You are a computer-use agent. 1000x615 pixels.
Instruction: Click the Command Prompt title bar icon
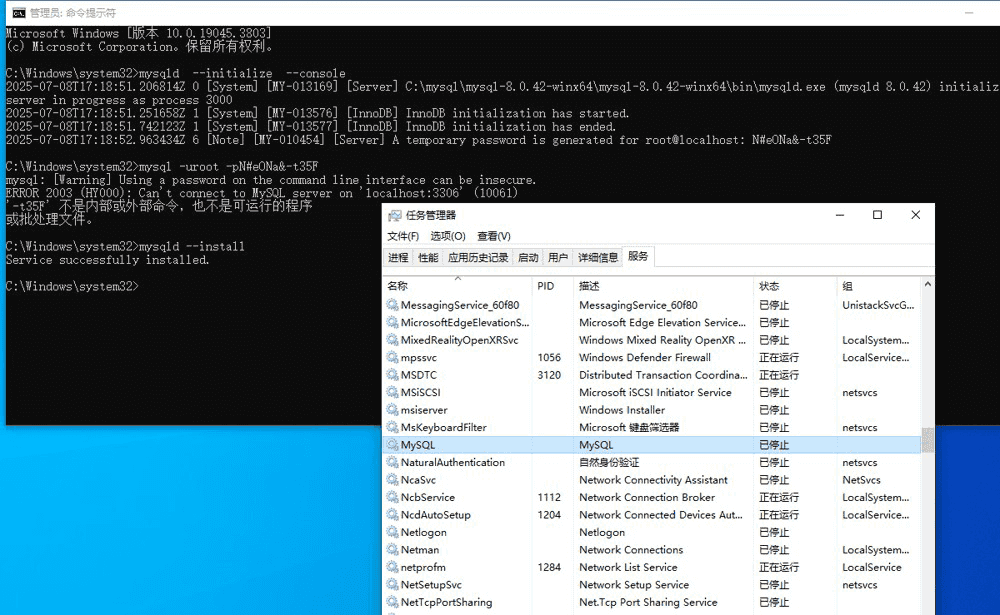coord(19,13)
